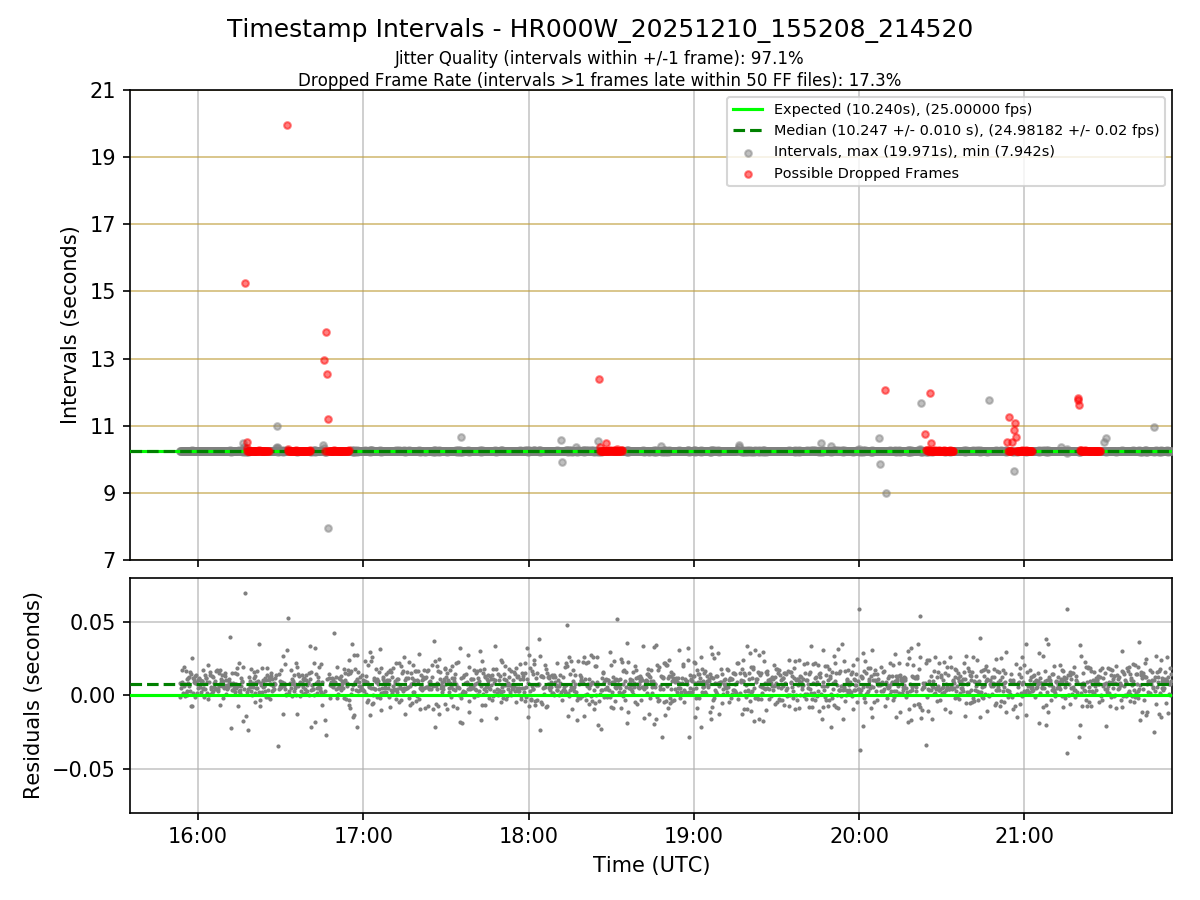The image size is (1200, 900).
Task: Click the plot title 'Timestamp Intervals - HR000W_20251210_155208_214520'
Action: tap(600, 29)
